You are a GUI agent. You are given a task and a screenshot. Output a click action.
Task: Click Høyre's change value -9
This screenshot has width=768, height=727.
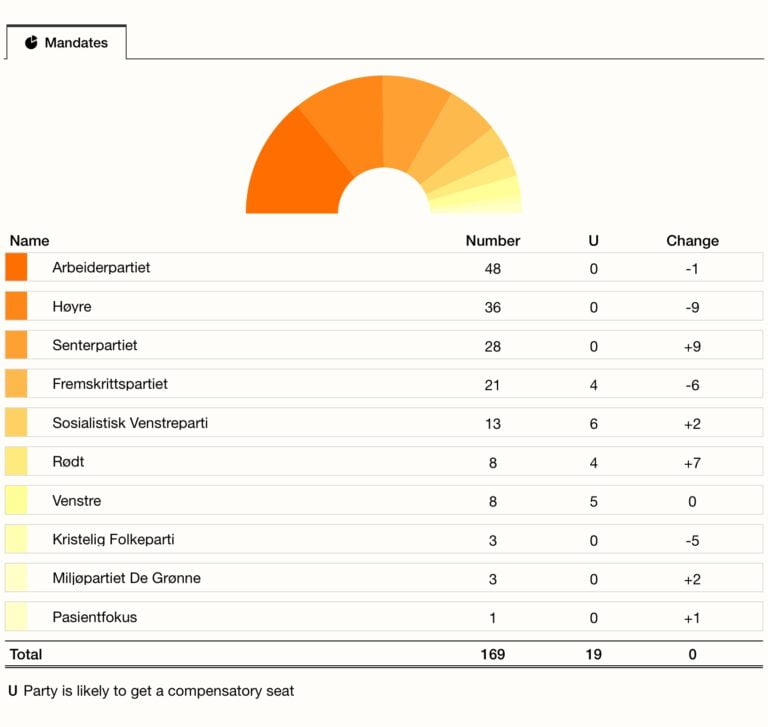coord(692,308)
